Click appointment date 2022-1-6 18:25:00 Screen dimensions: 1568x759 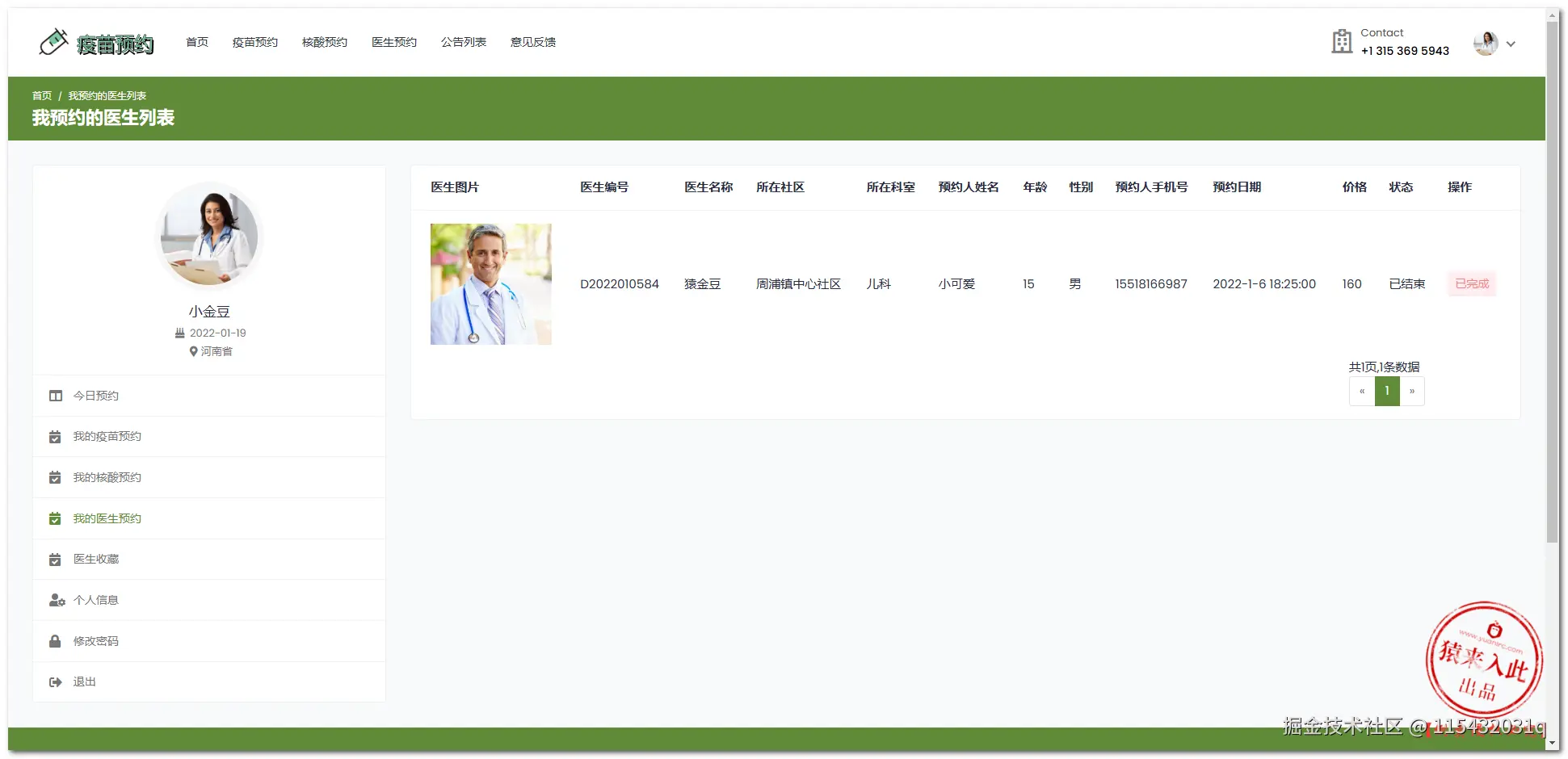(1264, 283)
